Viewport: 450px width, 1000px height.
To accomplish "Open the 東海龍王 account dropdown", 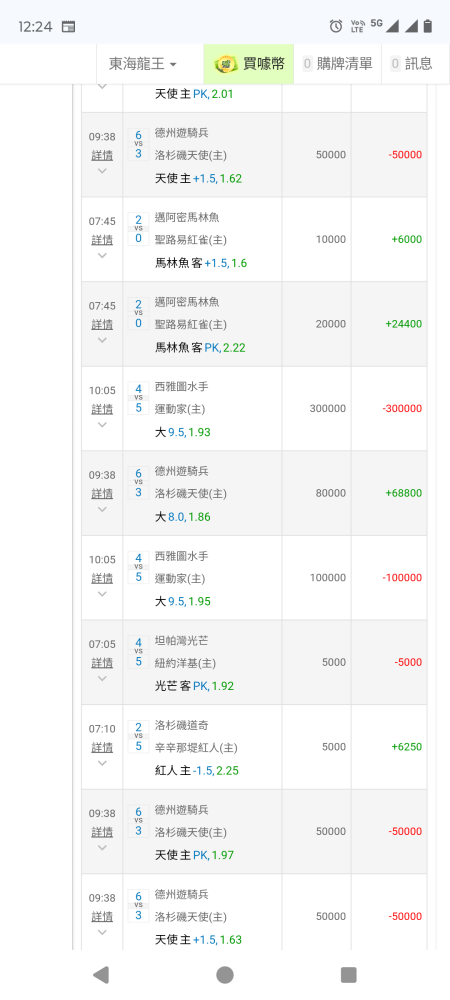I will point(143,64).
